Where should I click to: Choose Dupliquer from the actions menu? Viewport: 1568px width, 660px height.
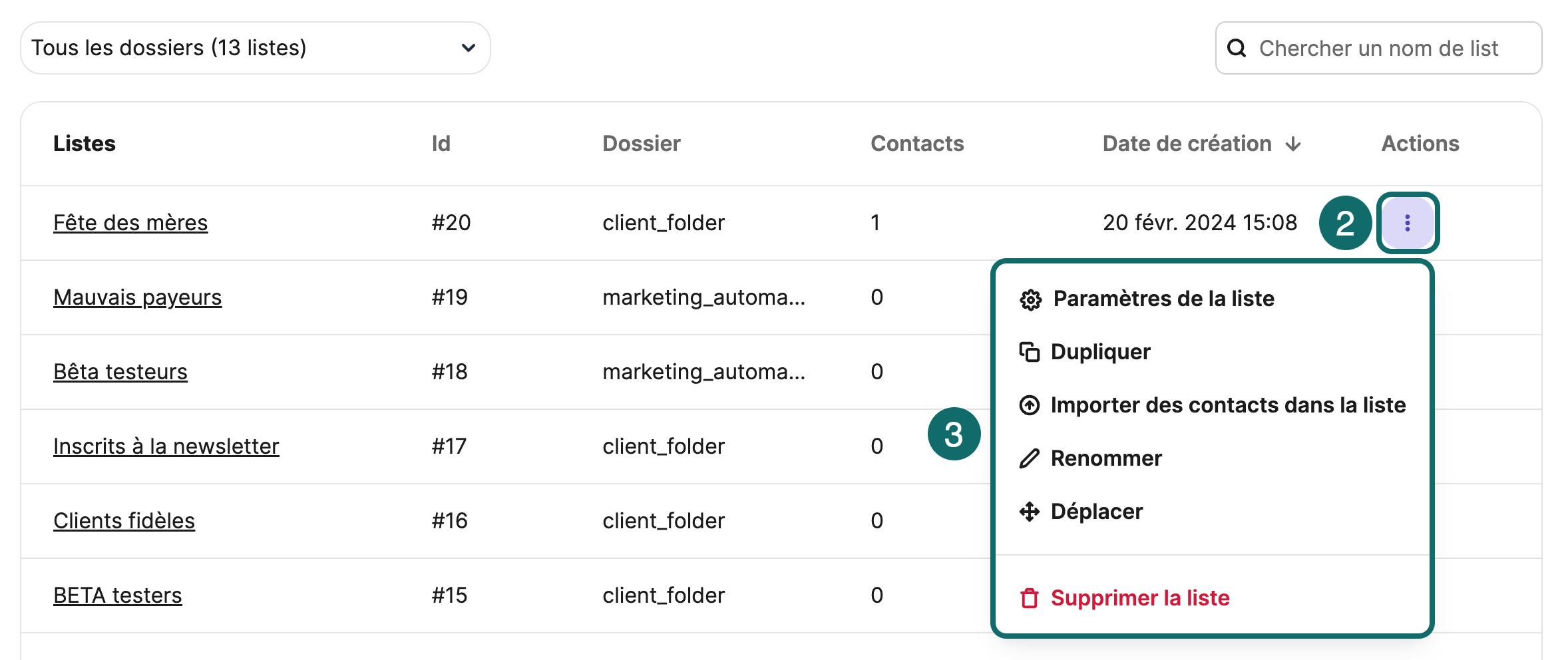coord(1099,352)
